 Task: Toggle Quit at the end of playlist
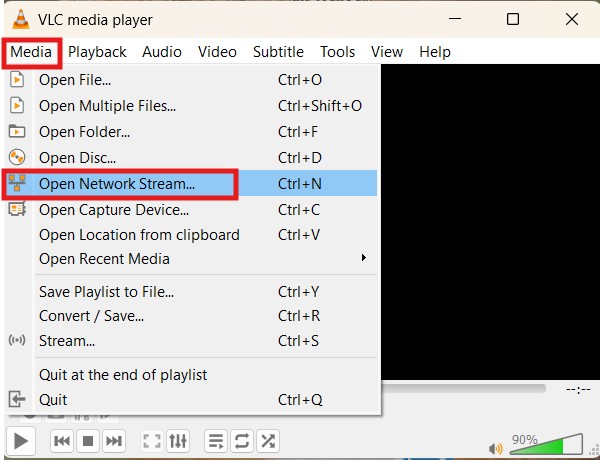[x=191, y=375]
